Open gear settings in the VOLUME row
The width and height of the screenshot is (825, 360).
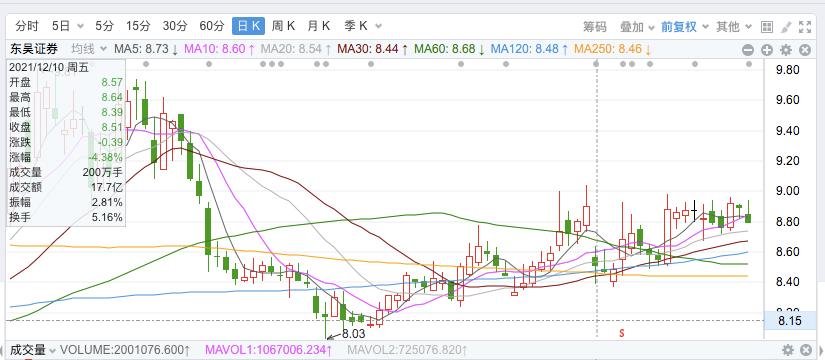[x=788, y=350]
